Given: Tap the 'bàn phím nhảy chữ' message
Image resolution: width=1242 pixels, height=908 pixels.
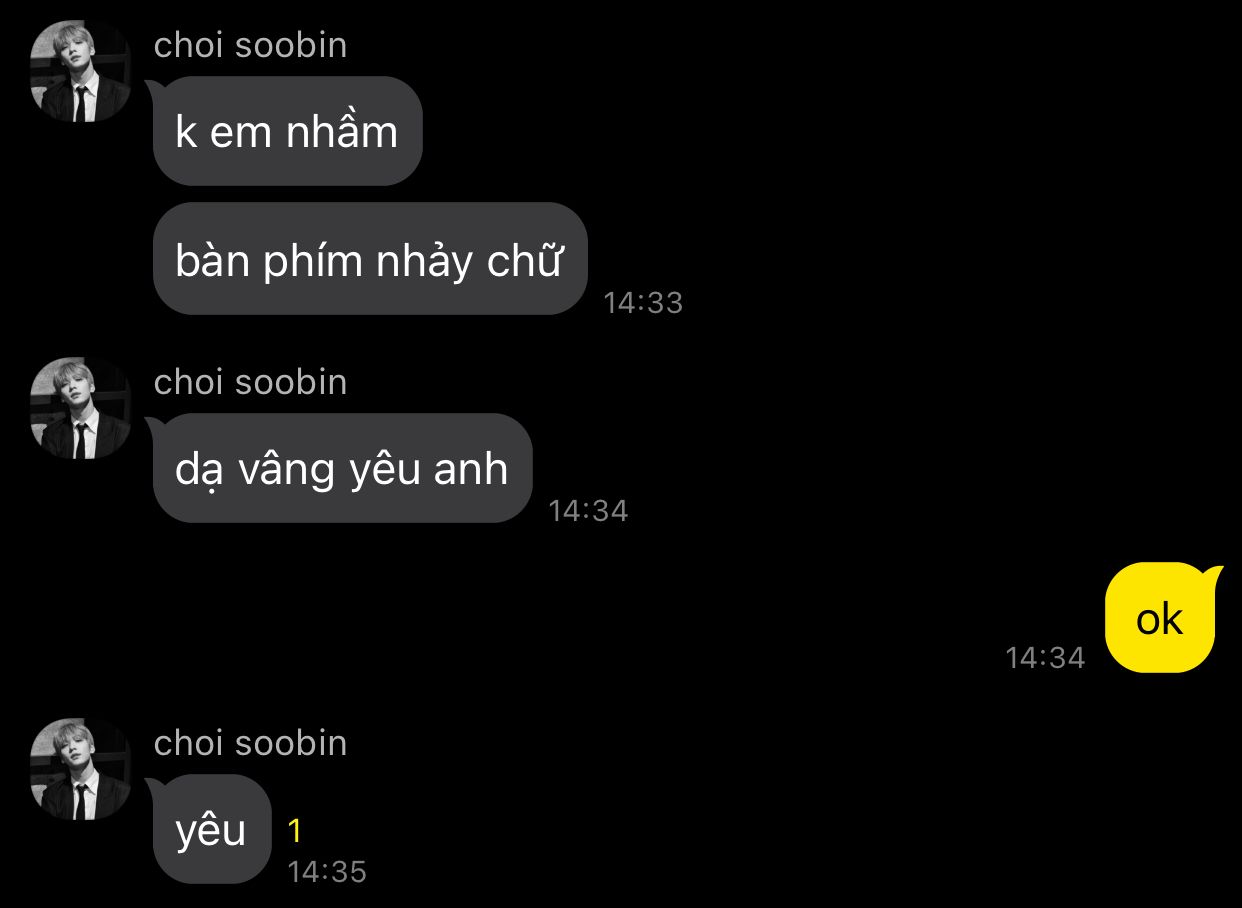Looking at the screenshot, I should click(369, 259).
